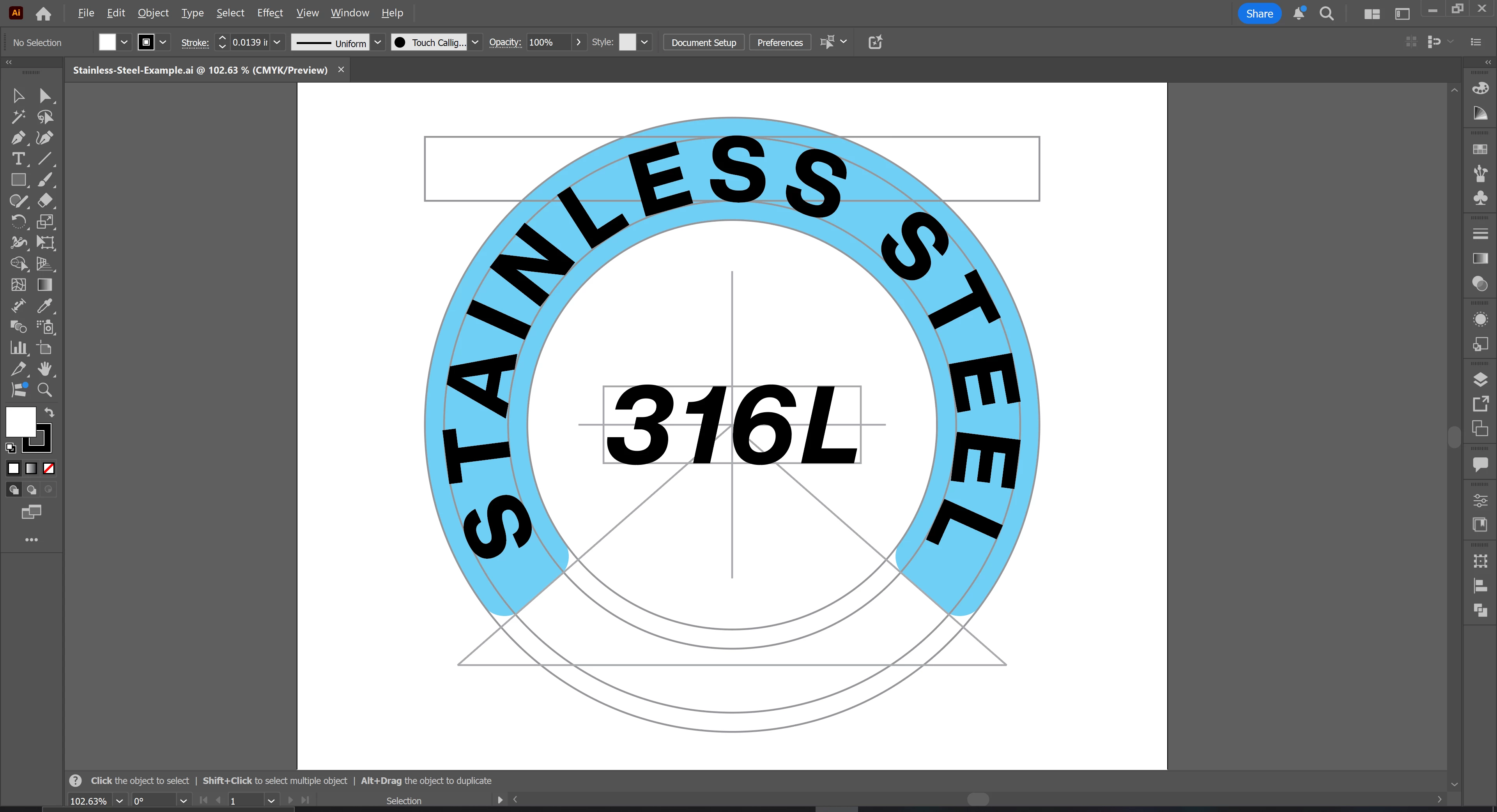The image size is (1497, 812).
Task: Select the Magic Wand tool
Action: pos(18,117)
